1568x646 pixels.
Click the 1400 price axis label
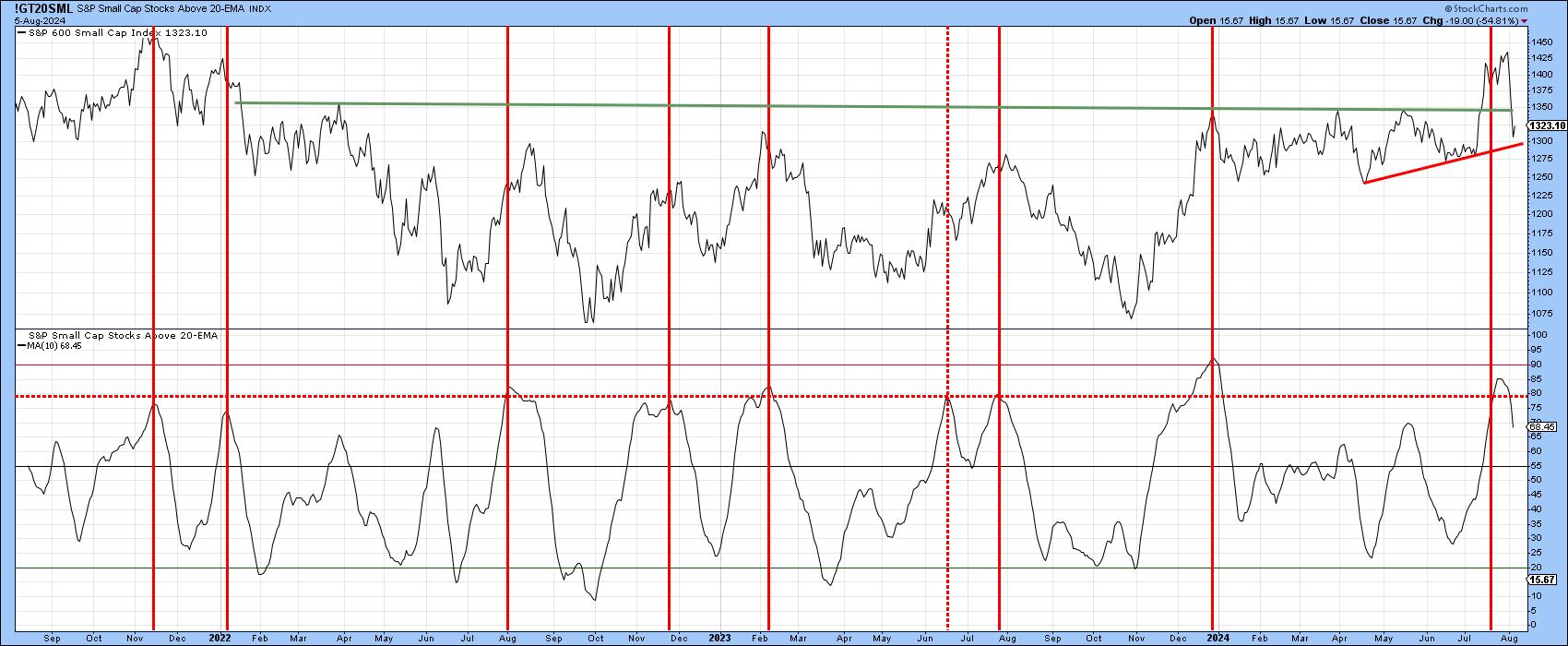point(1541,73)
